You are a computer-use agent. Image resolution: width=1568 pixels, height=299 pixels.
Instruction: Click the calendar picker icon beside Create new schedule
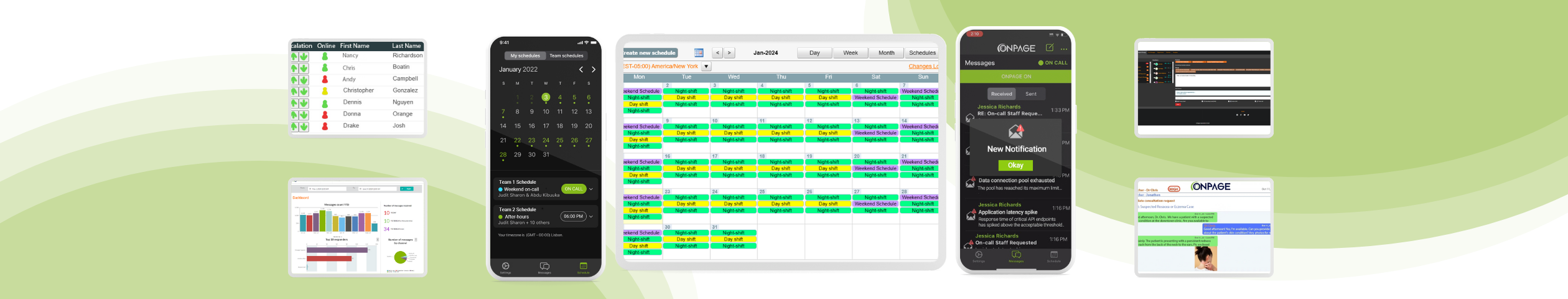pos(699,53)
